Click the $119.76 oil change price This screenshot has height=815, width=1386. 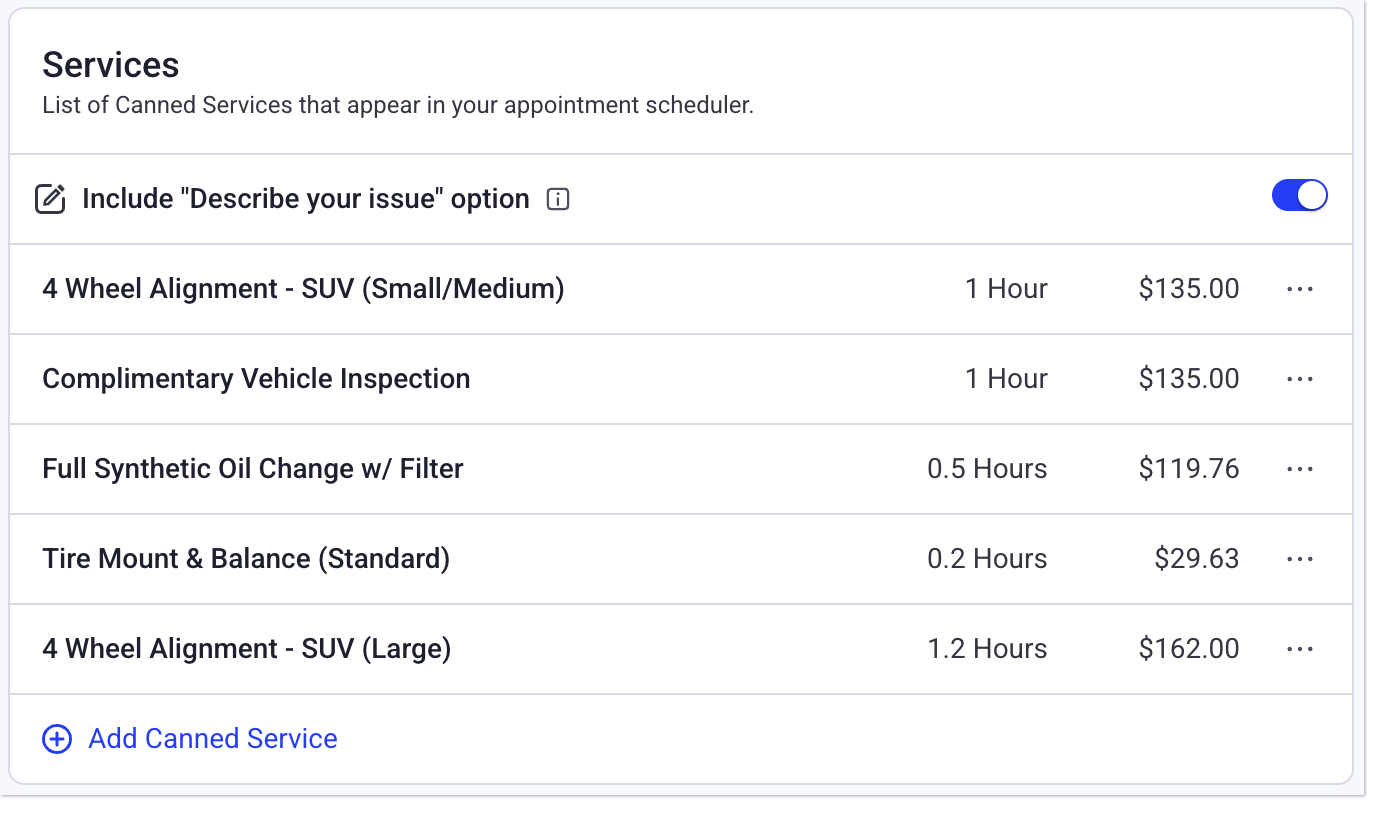click(1189, 468)
